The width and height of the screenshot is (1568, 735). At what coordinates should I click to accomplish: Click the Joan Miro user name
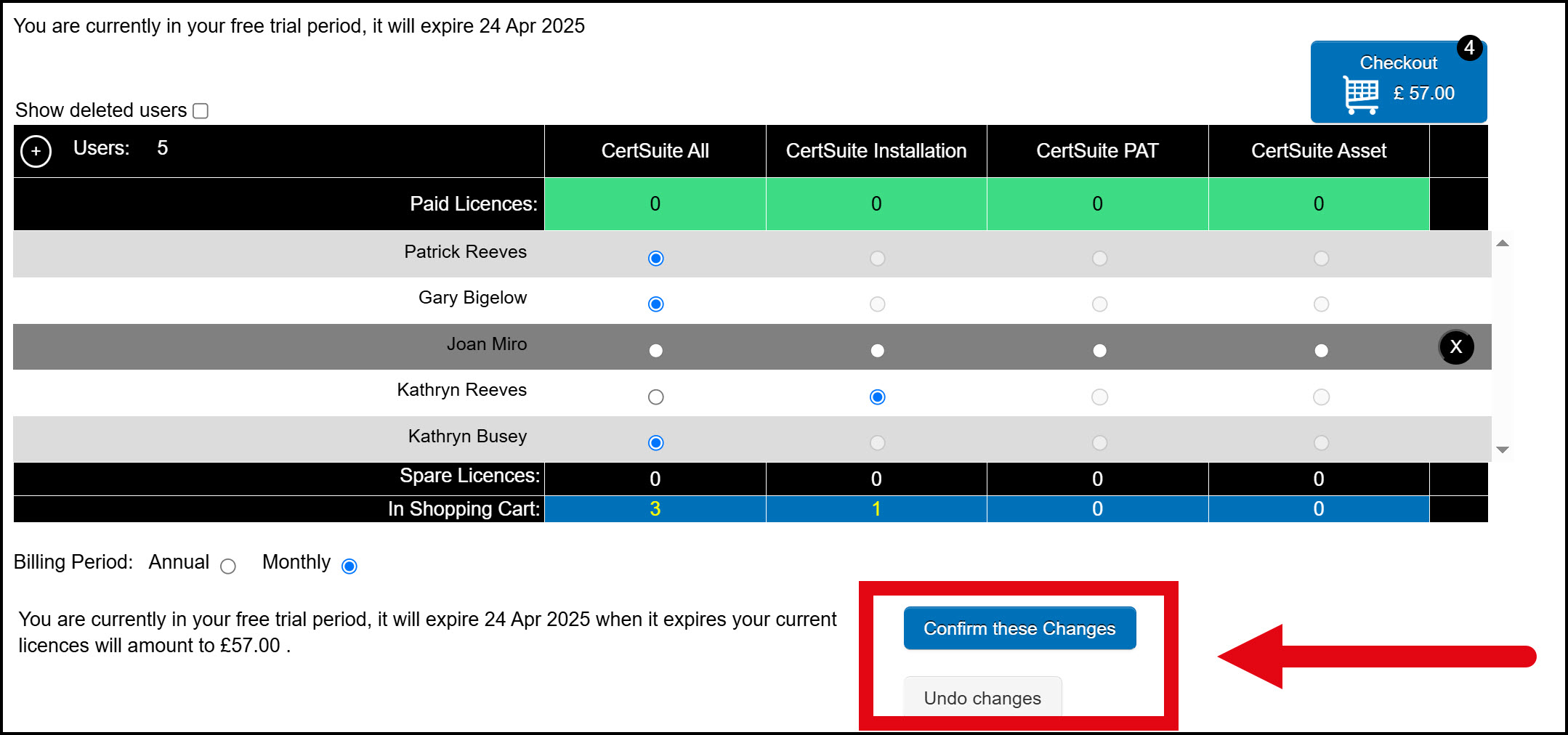[x=487, y=344]
